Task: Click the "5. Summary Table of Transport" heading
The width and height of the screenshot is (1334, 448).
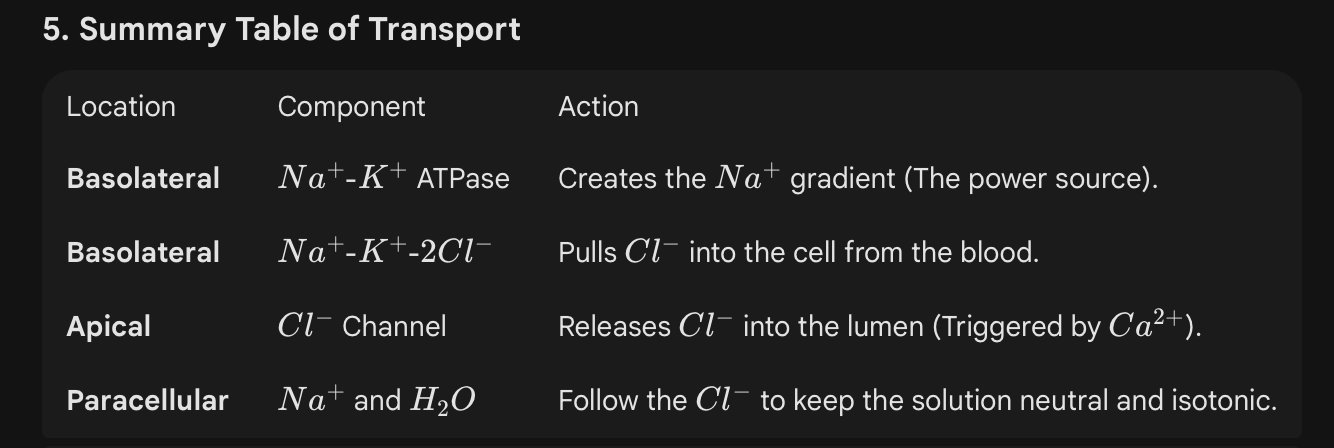Action: (281, 29)
